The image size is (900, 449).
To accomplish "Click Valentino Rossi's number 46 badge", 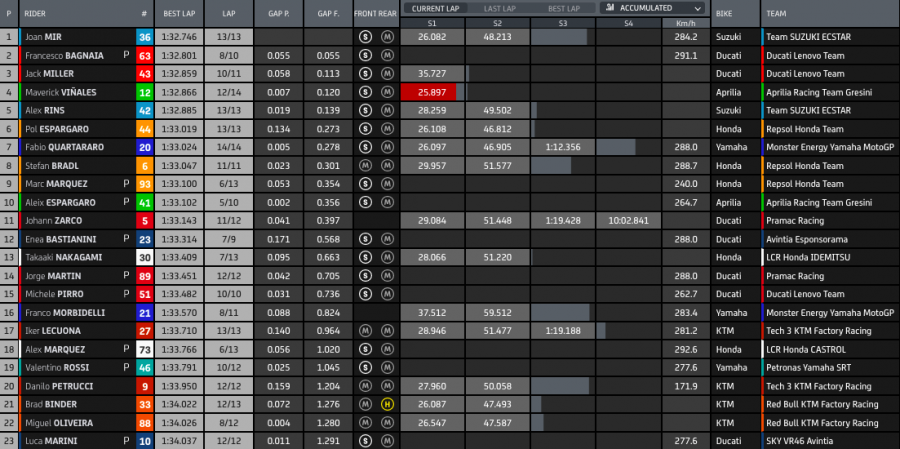I will (144, 367).
